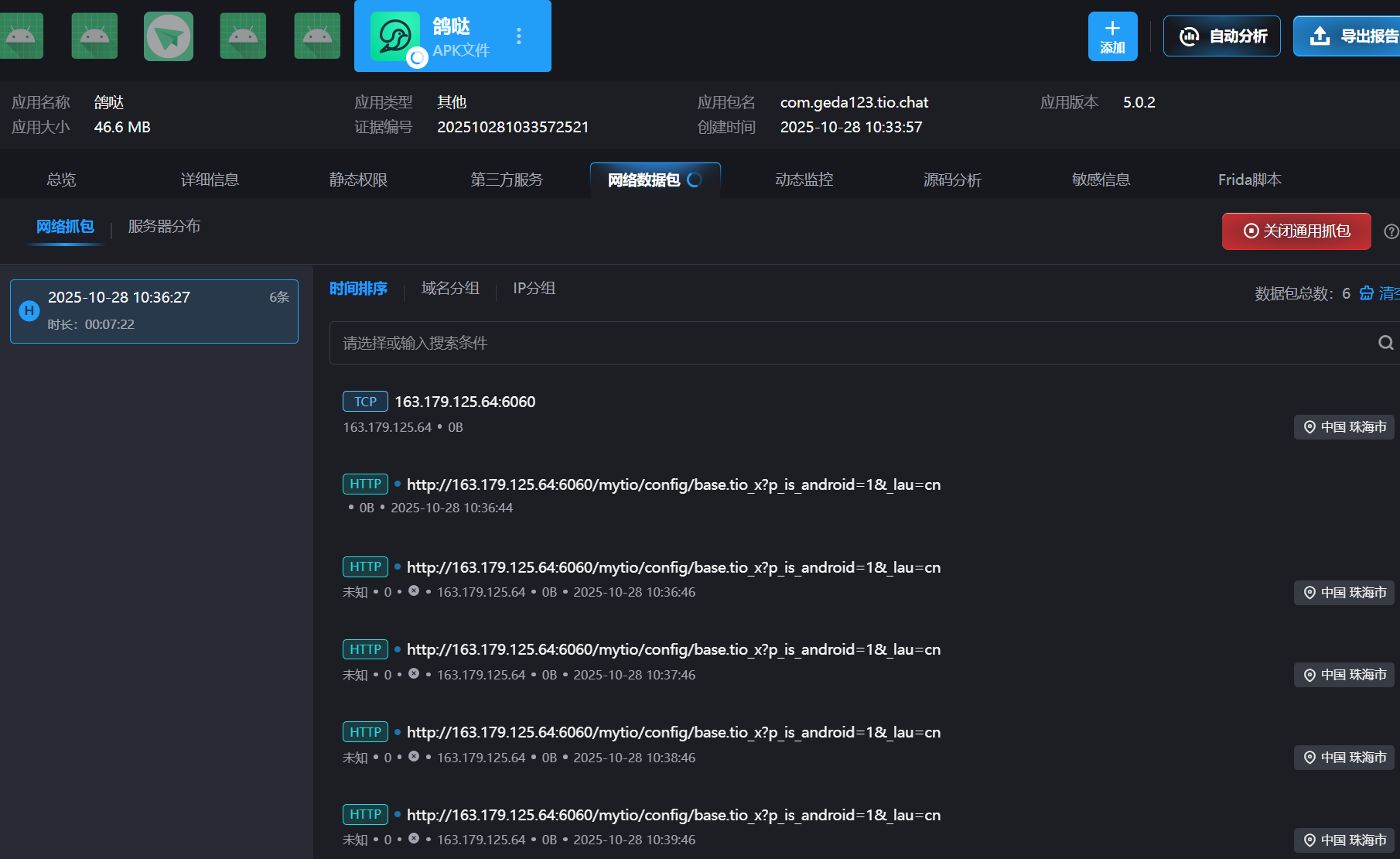Viewport: 1400px width, 859px height.
Task: Click 中国 珠海市 location tag on TCP row
Action: 1344,427
